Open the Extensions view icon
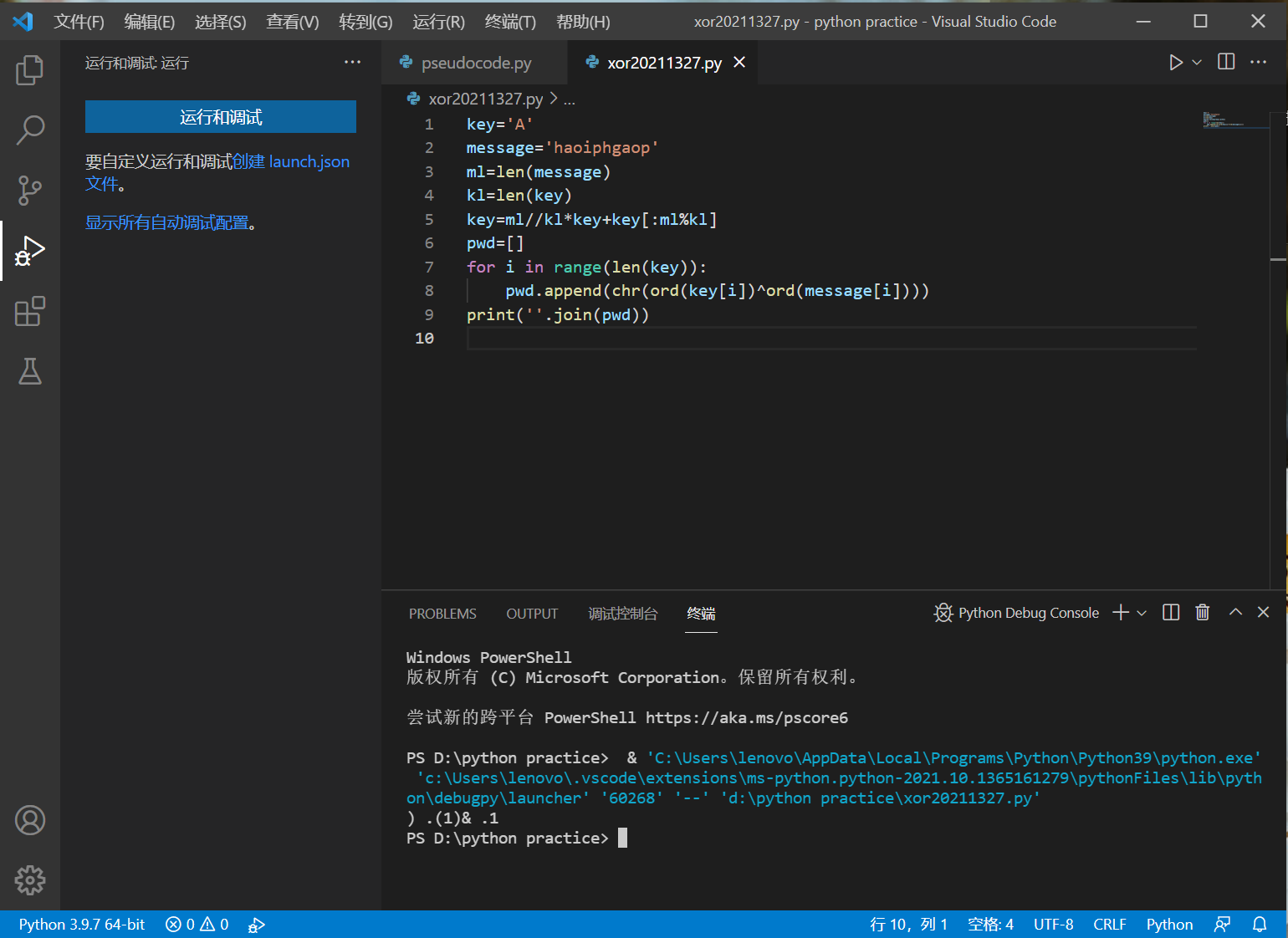This screenshot has height=938, width=1288. 29,312
